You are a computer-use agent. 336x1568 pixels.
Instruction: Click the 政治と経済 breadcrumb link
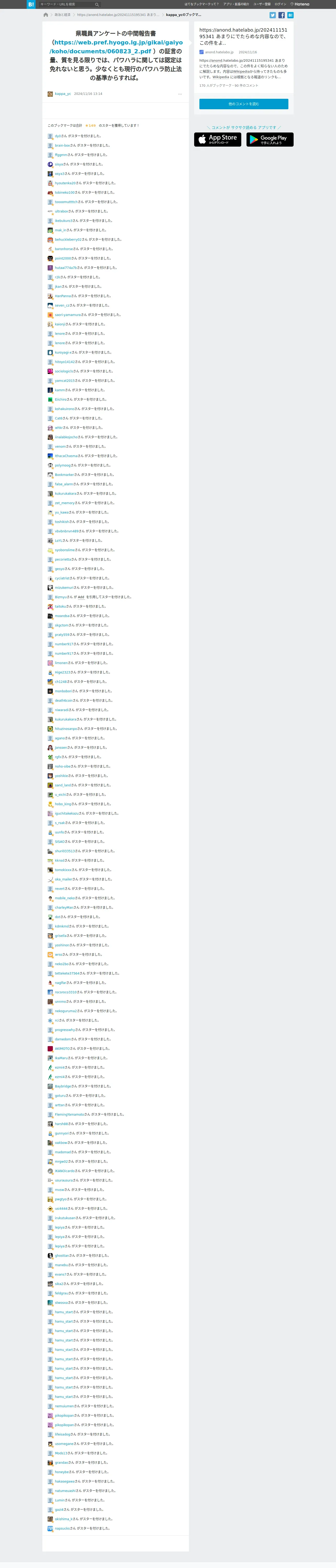(x=62, y=15)
